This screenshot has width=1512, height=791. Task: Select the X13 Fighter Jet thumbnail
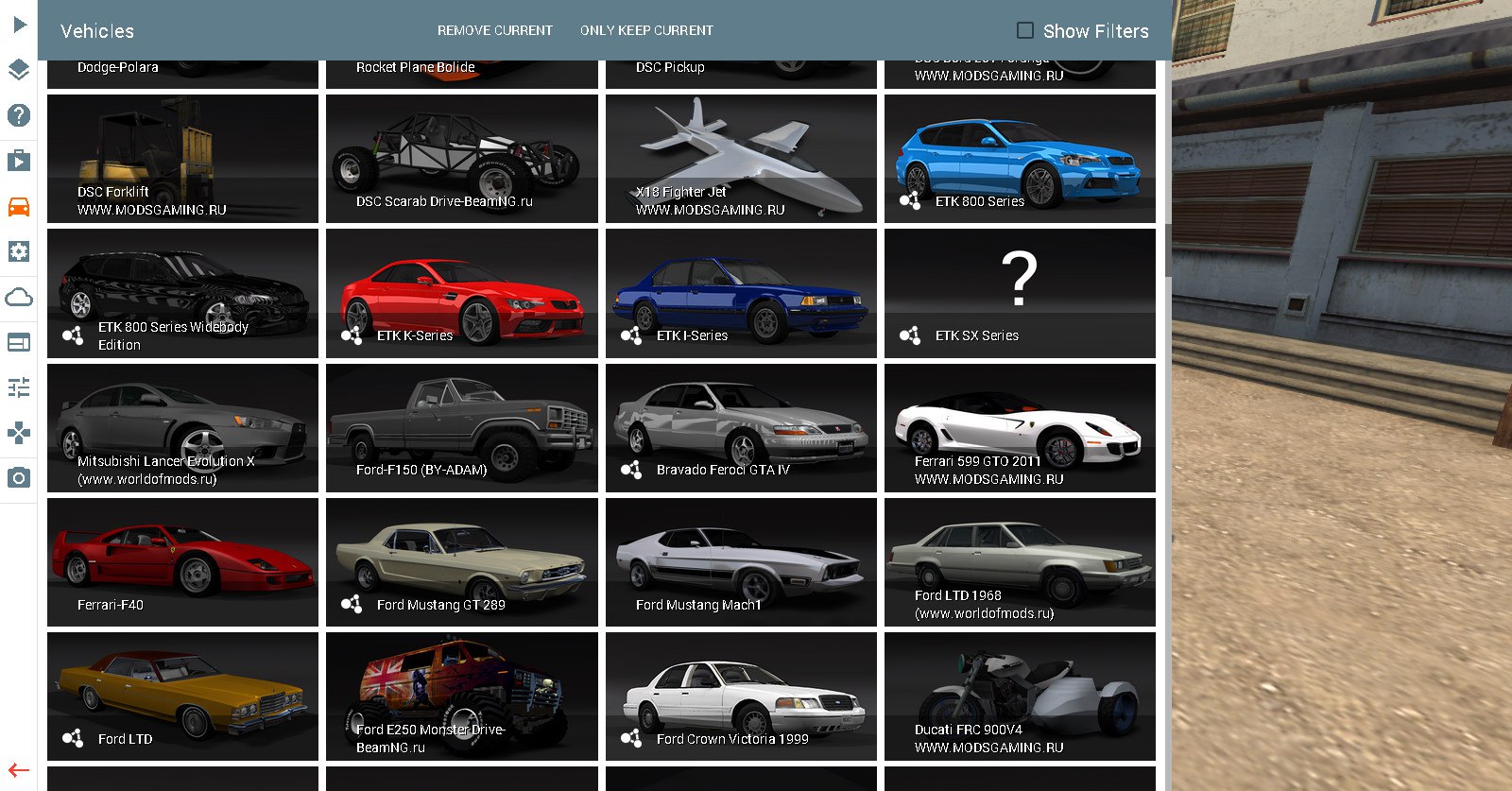(x=741, y=159)
